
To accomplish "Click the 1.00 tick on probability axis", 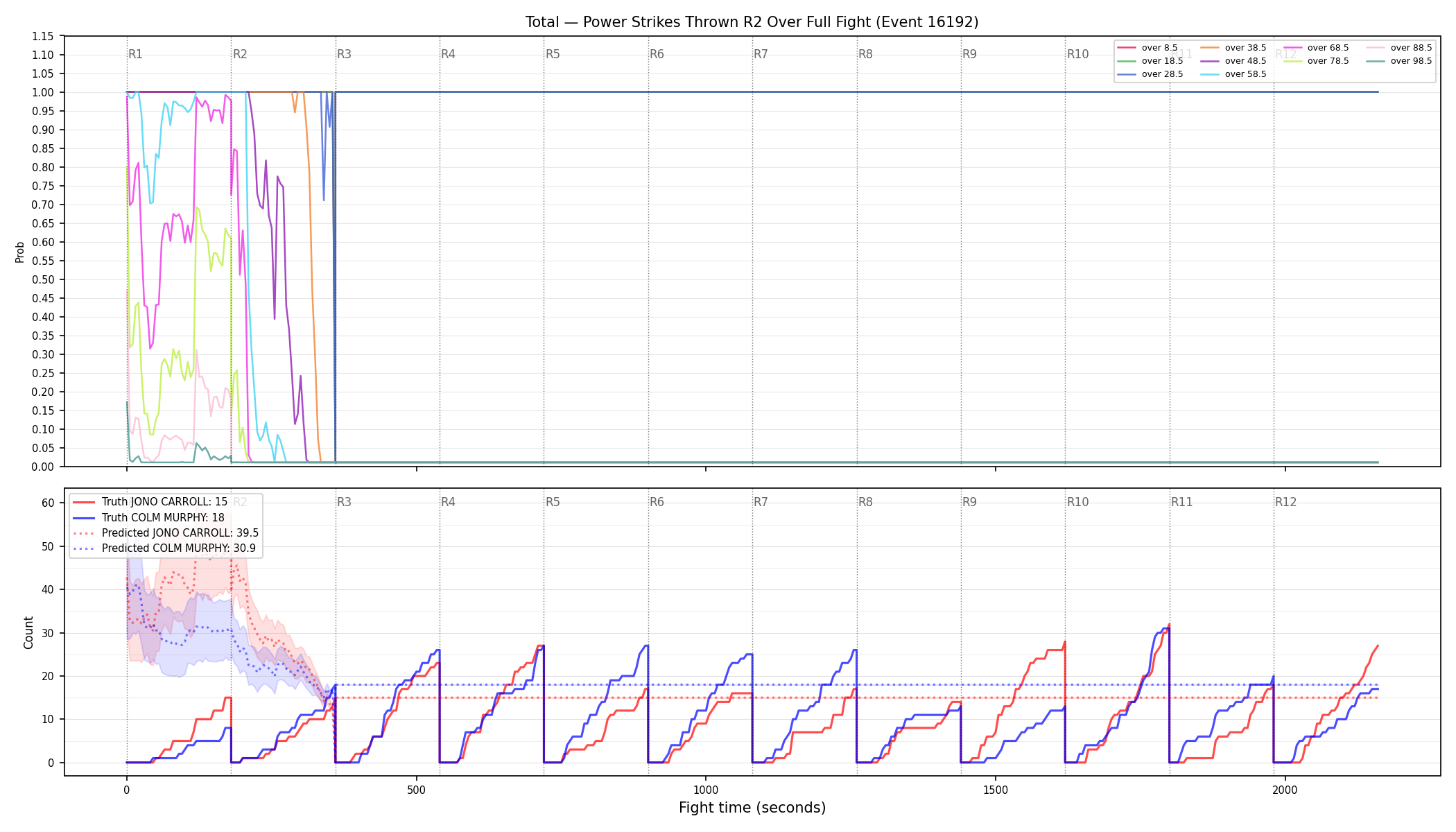I will [42, 92].
